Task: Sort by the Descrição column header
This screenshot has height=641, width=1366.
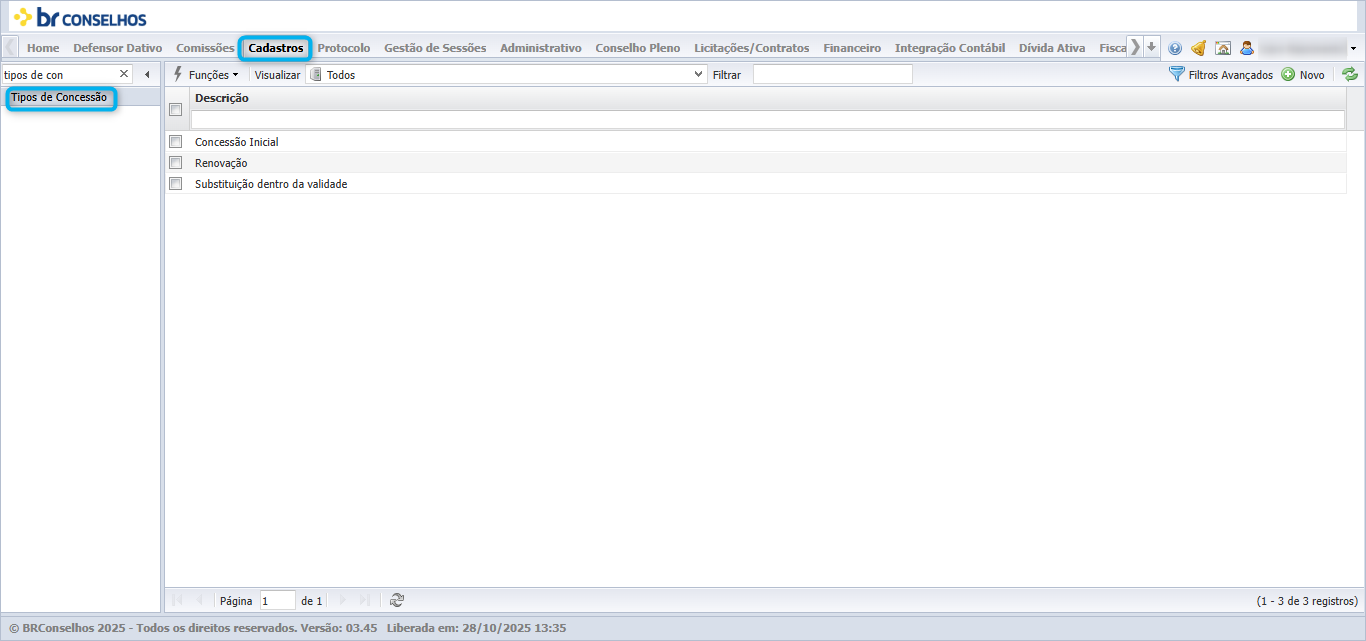Action: (222, 98)
